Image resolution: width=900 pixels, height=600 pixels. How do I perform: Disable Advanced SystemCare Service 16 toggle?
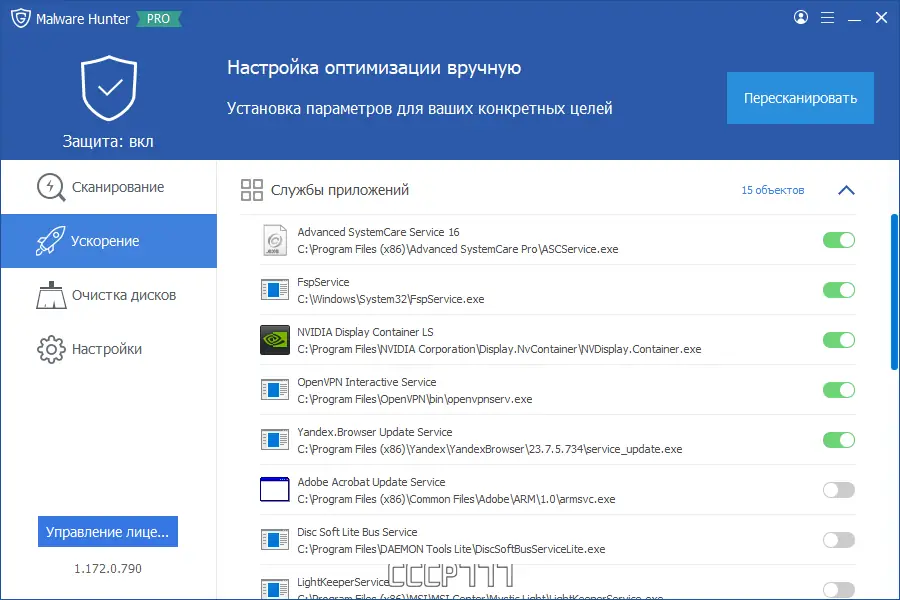(839, 240)
